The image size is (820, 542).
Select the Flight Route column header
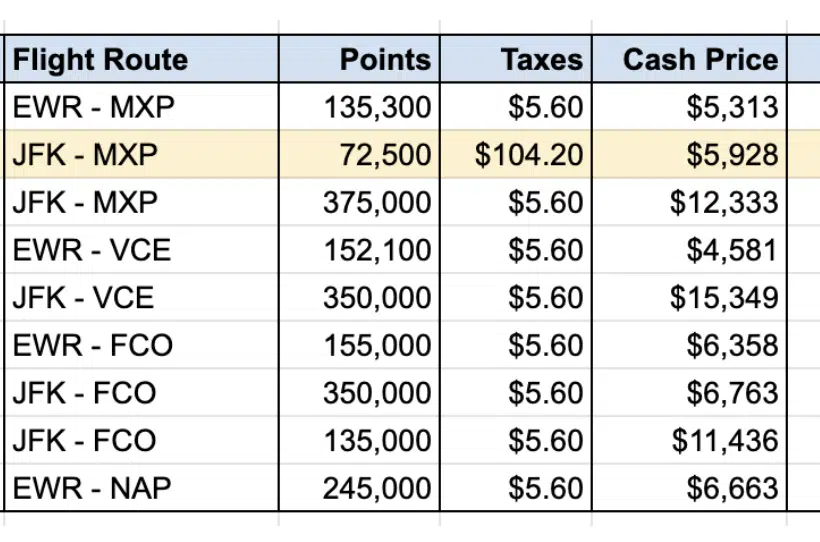point(100,60)
